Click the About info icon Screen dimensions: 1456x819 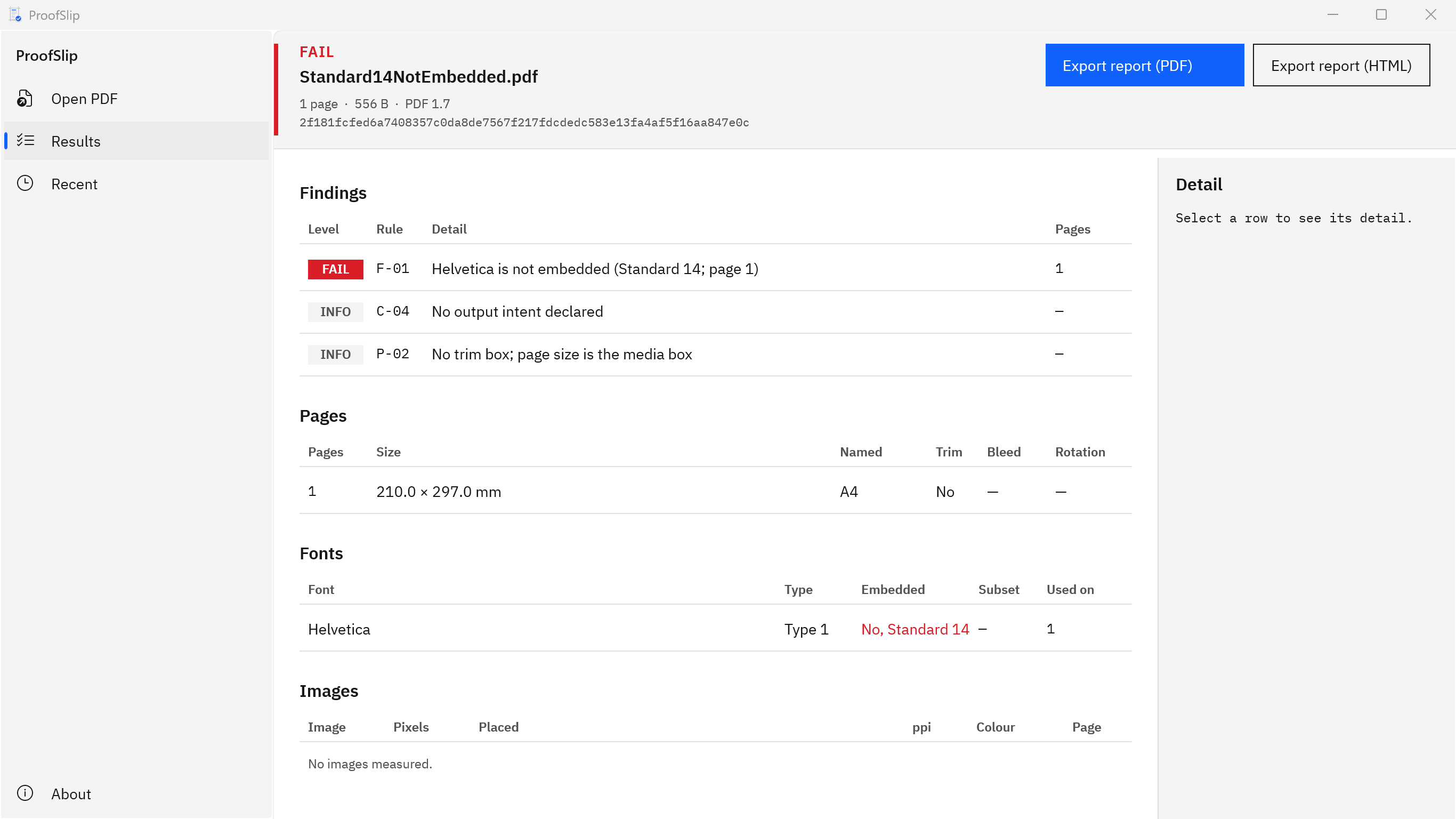pos(25,793)
